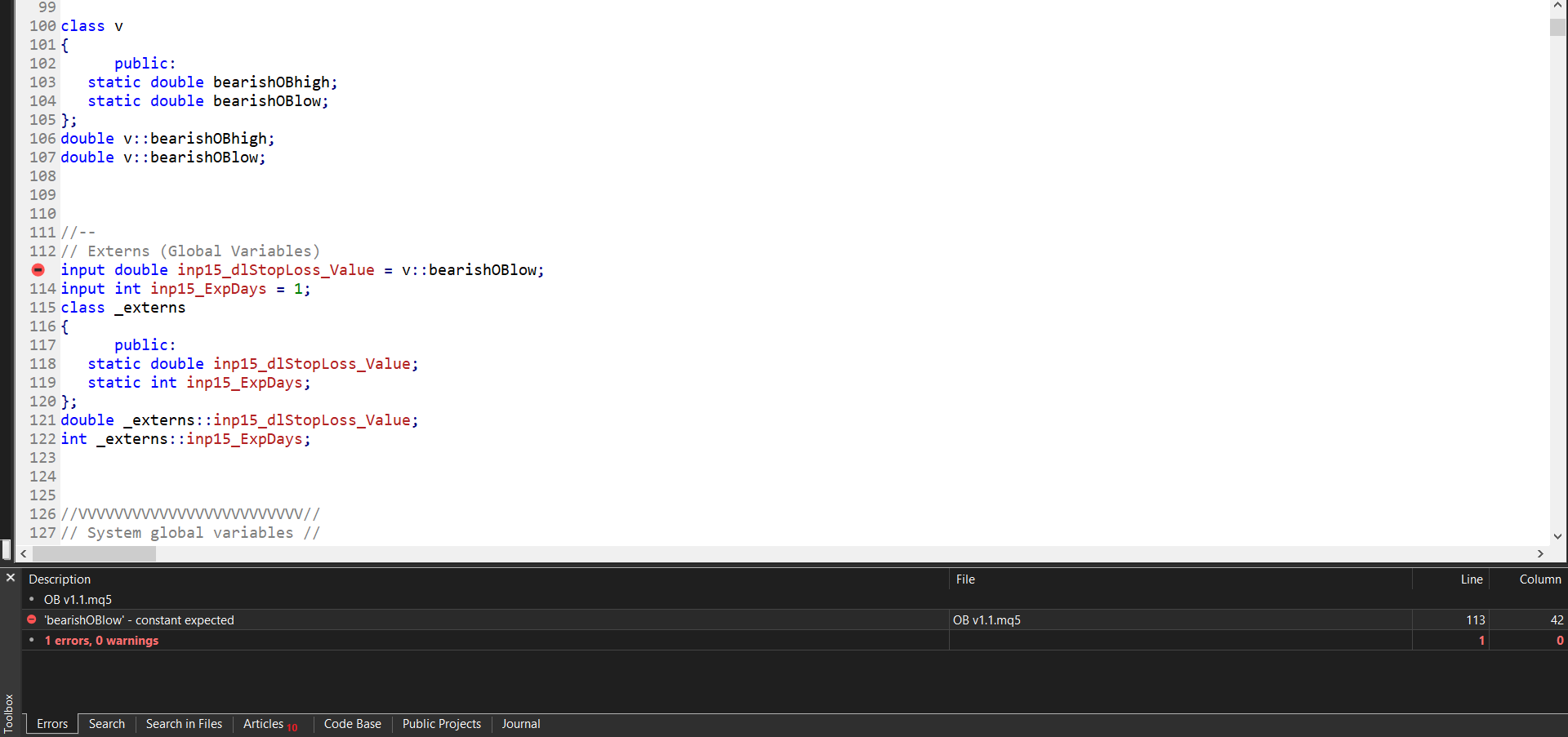1568x737 pixels.
Task: Click 'v::bearishOBlow' on the error line 113
Action: tap(470, 270)
